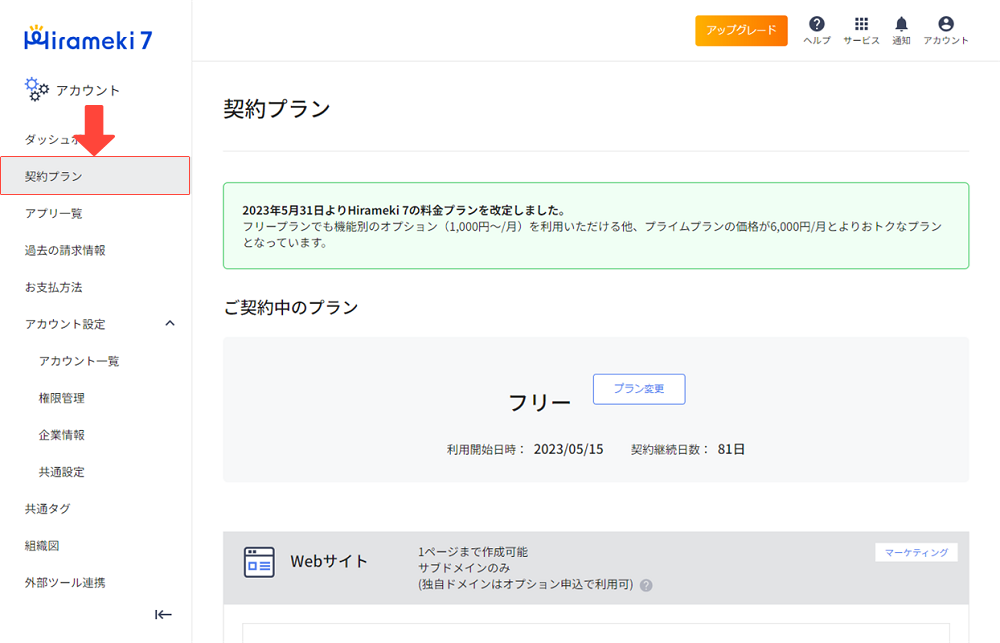This screenshot has height=643, width=1000.
Task: Go to 過去の請求情報
Action: [x=65, y=250]
